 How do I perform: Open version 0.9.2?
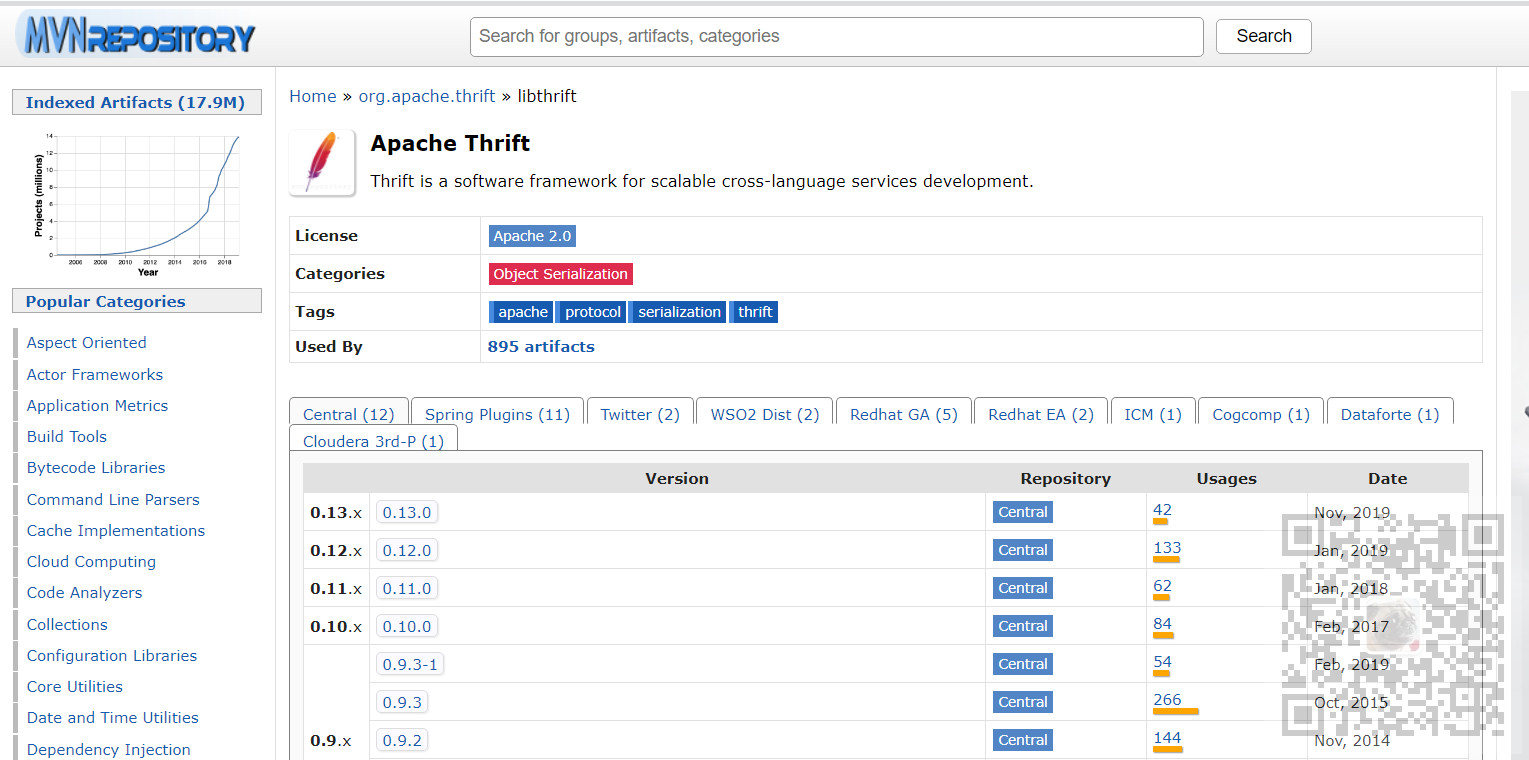click(x=402, y=740)
